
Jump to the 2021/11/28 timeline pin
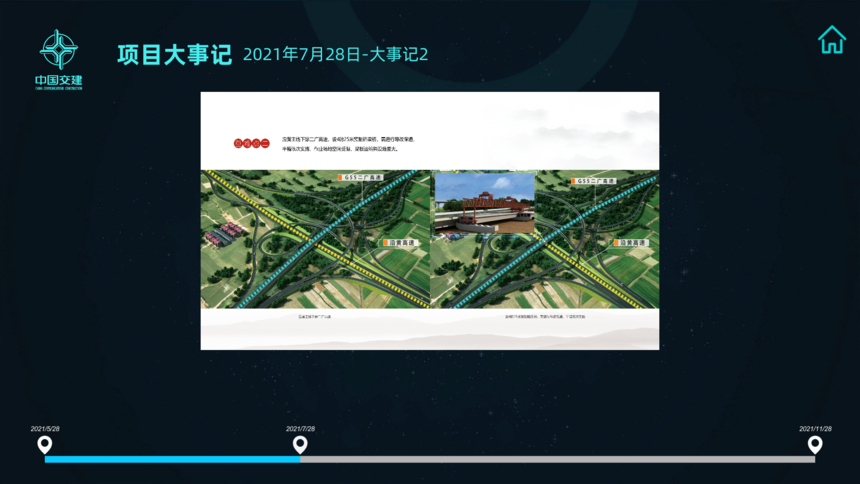[815, 444]
